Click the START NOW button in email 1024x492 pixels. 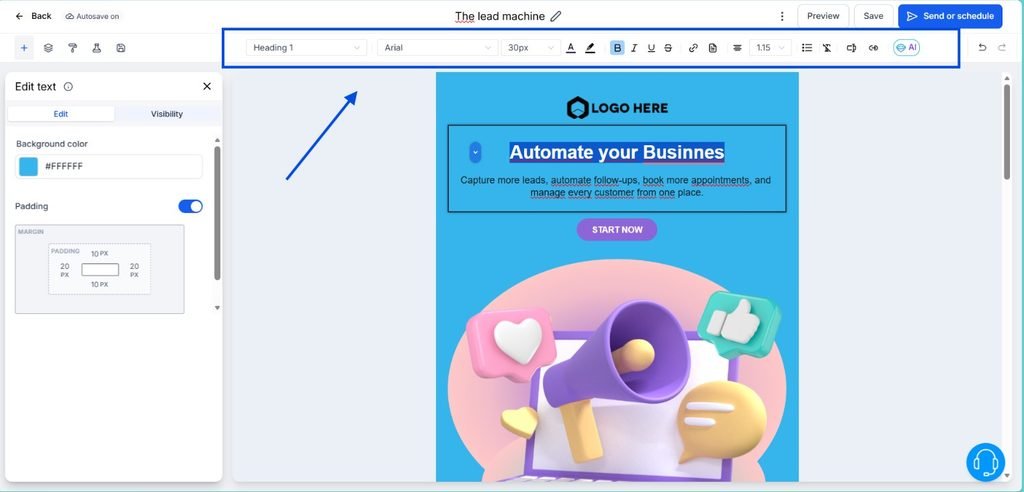pos(617,230)
